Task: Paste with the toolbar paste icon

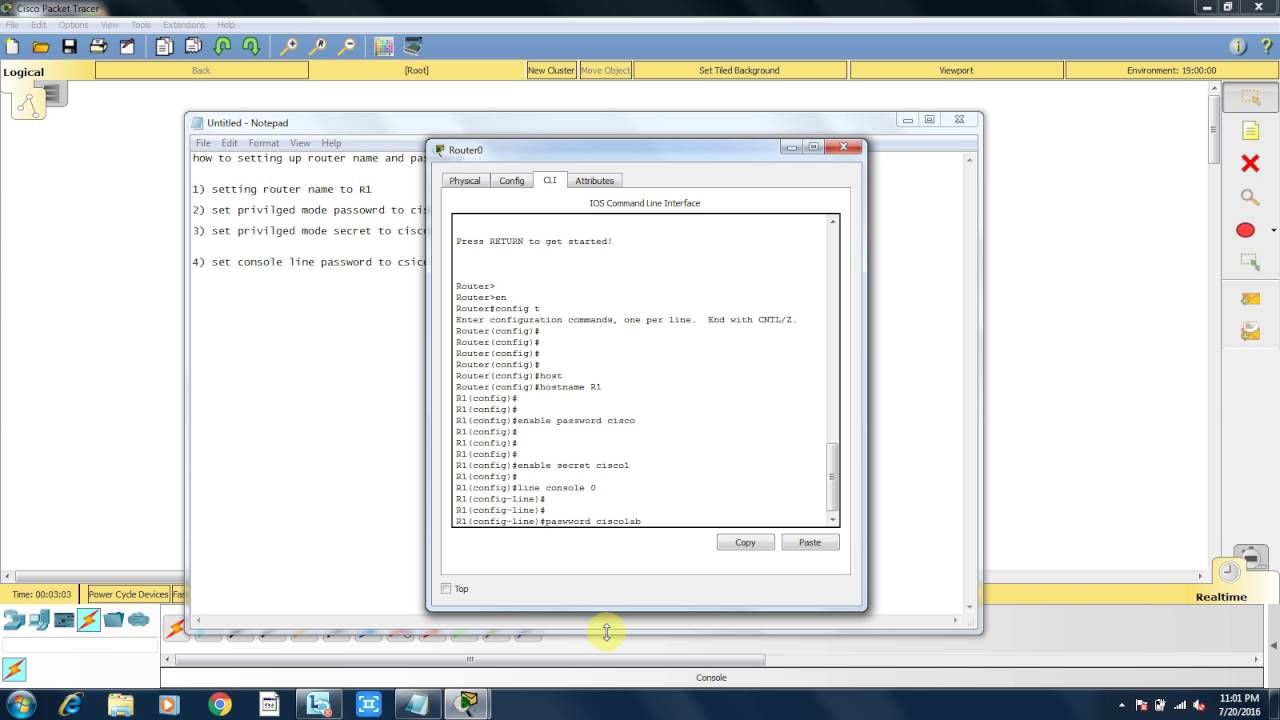Action: (193, 46)
